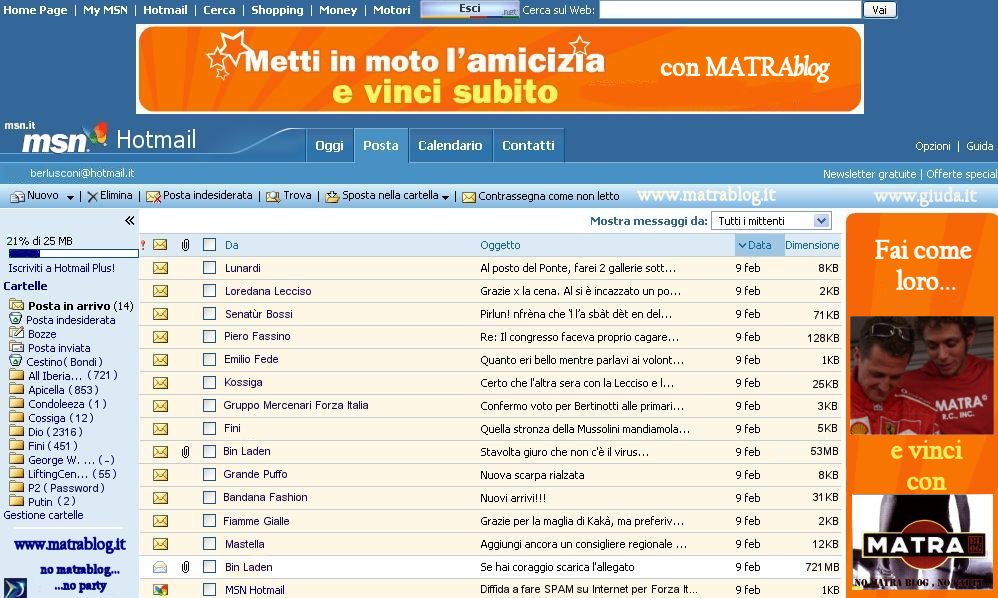
Task: Expand the Nuovo dropdown arrow
Action: (70, 198)
